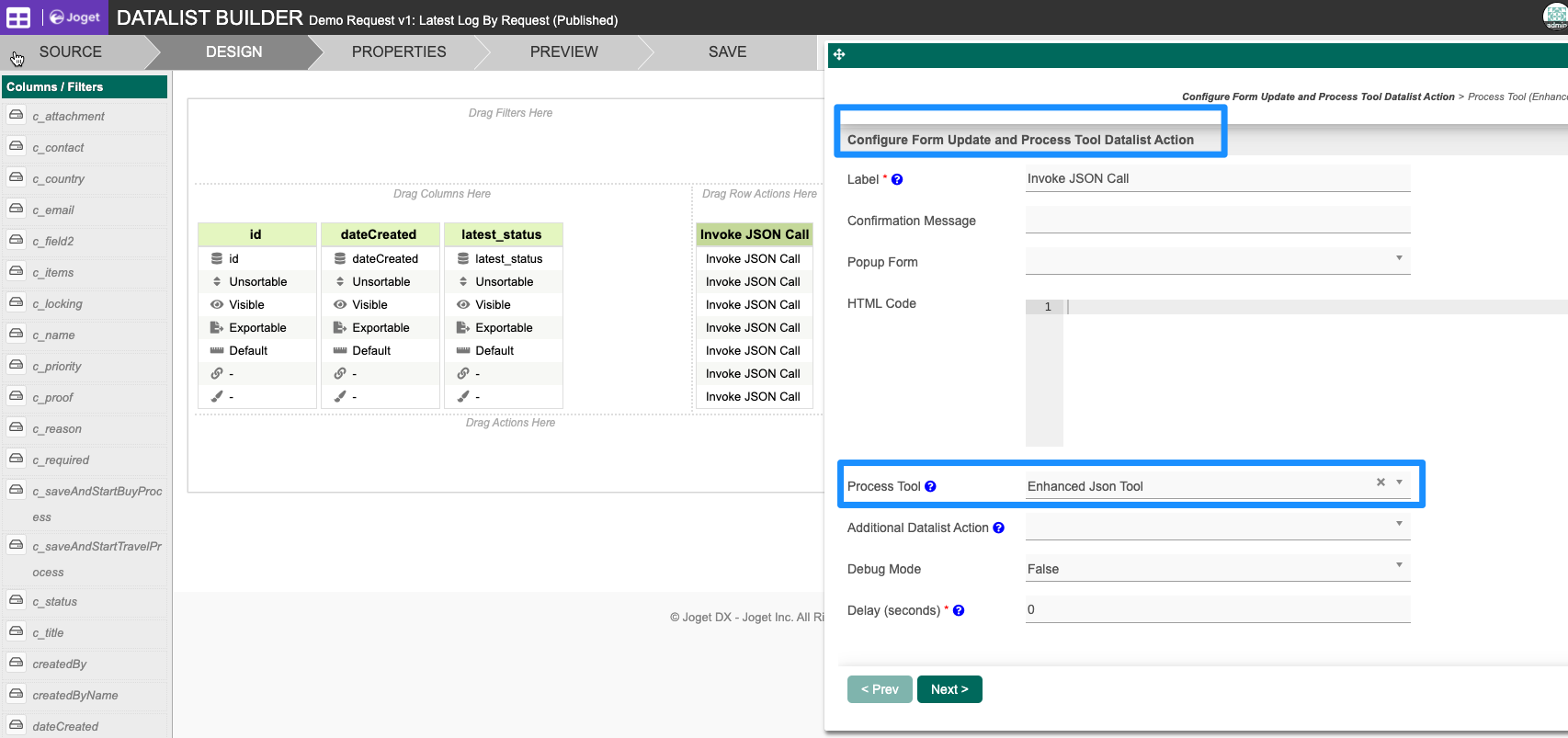The width and height of the screenshot is (1568, 738).
Task: Open the Popup Form dropdown
Action: (x=1217, y=261)
